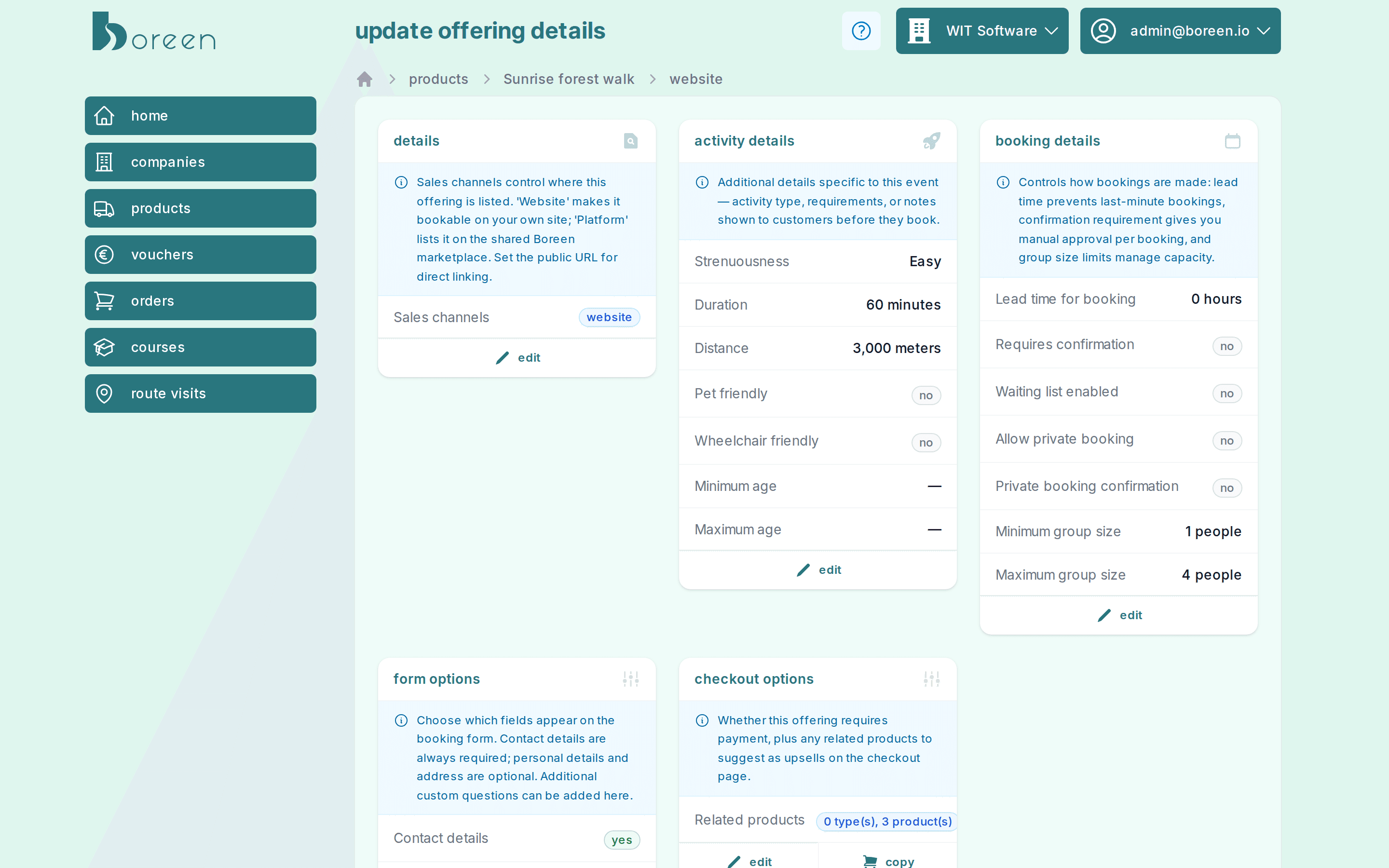Click the info icon in details card
This screenshot has width=1389, height=868.
click(401, 183)
